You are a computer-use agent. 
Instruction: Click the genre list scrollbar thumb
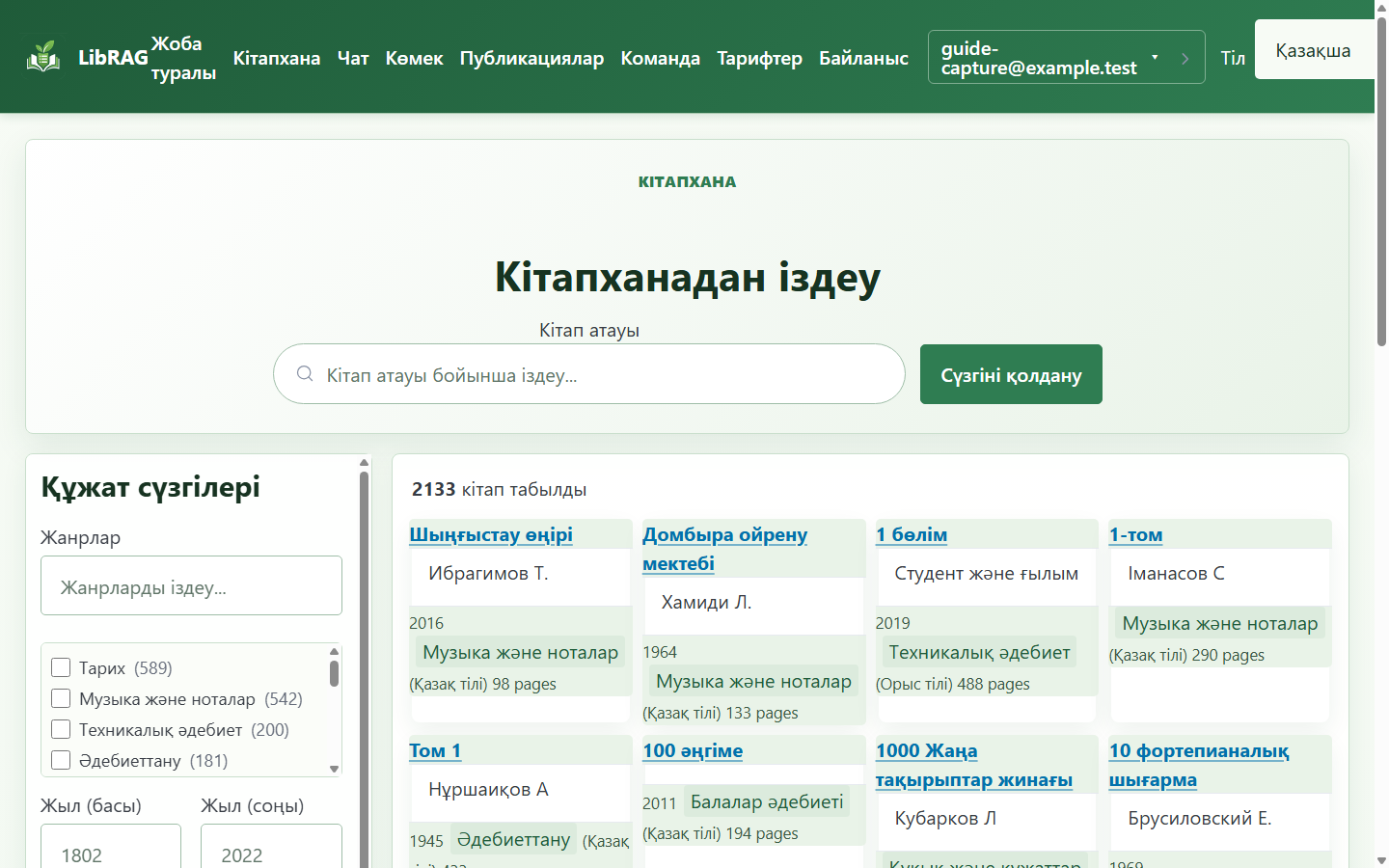pos(335,673)
